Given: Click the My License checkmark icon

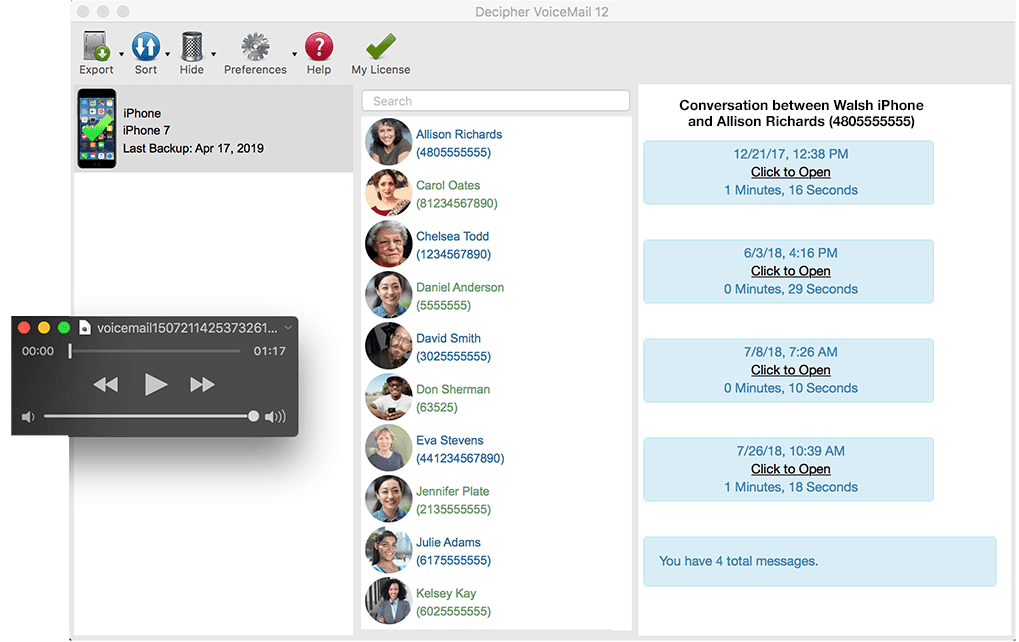Looking at the screenshot, I should pyautogui.click(x=380, y=45).
